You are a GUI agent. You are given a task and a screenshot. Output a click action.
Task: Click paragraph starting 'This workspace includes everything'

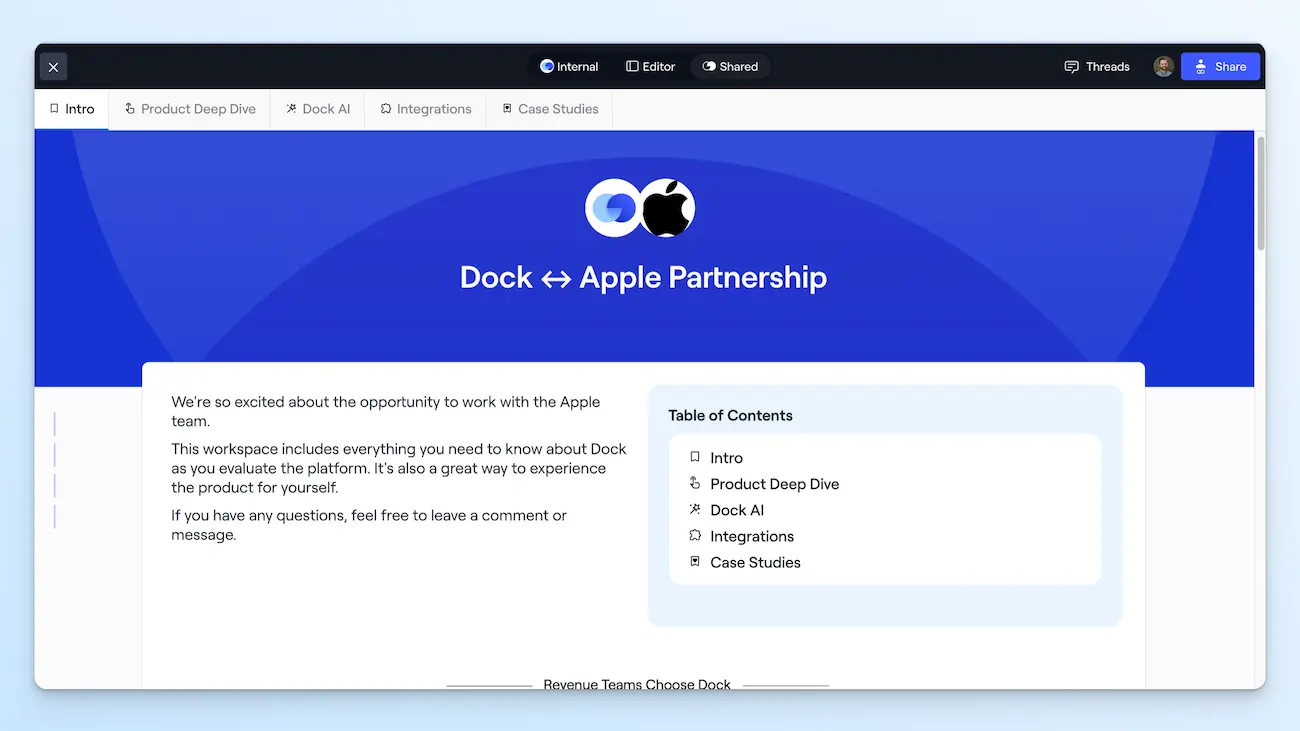(399, 468)
